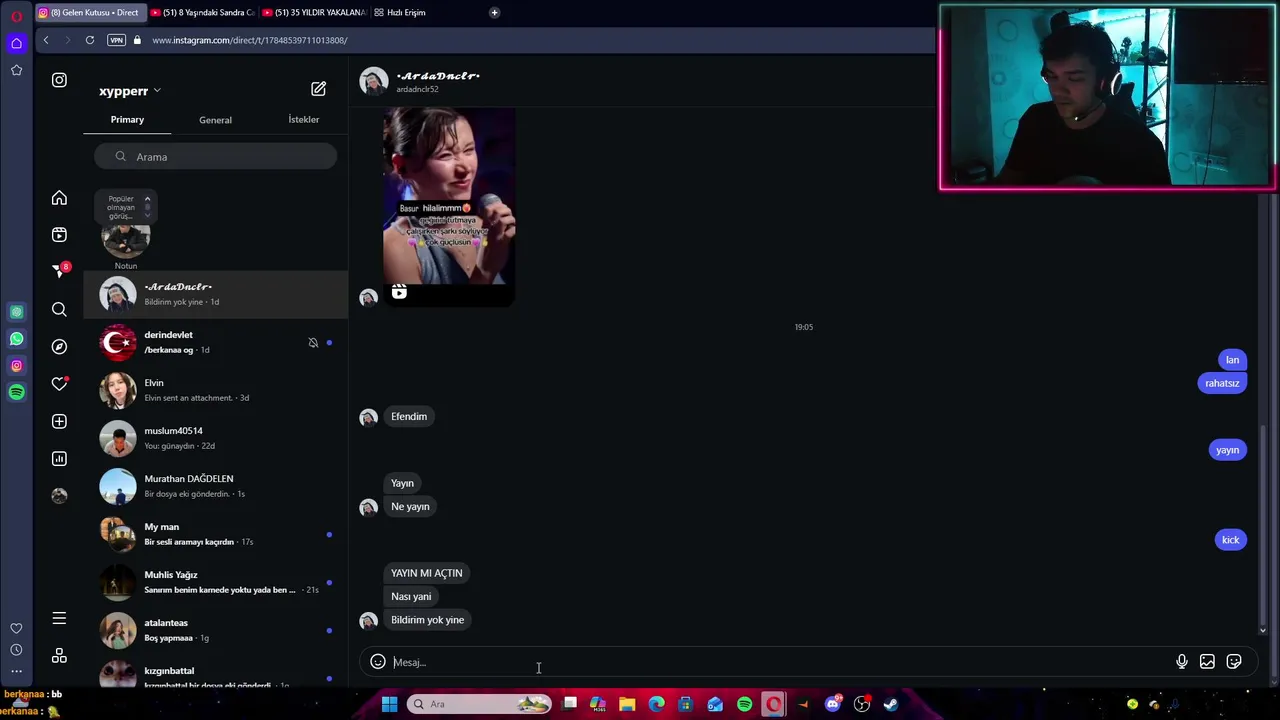
Task: Choose a sticker or GIF icon
Action: [x=1234, y=662]
